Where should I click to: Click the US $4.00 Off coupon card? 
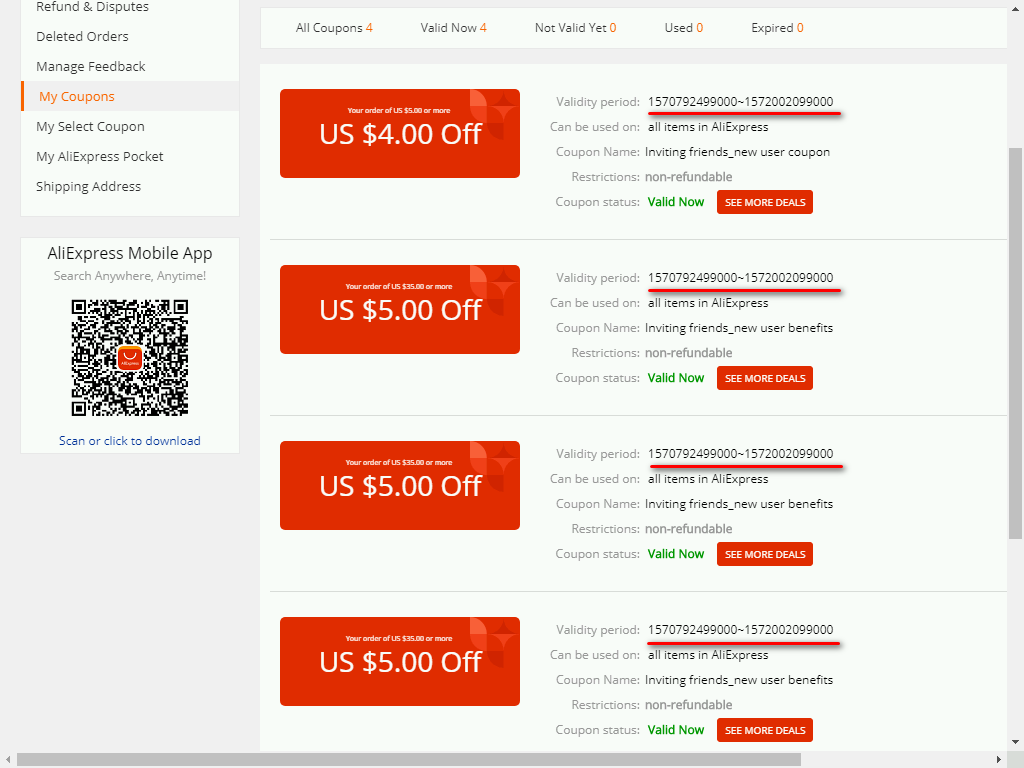point(400,133)
